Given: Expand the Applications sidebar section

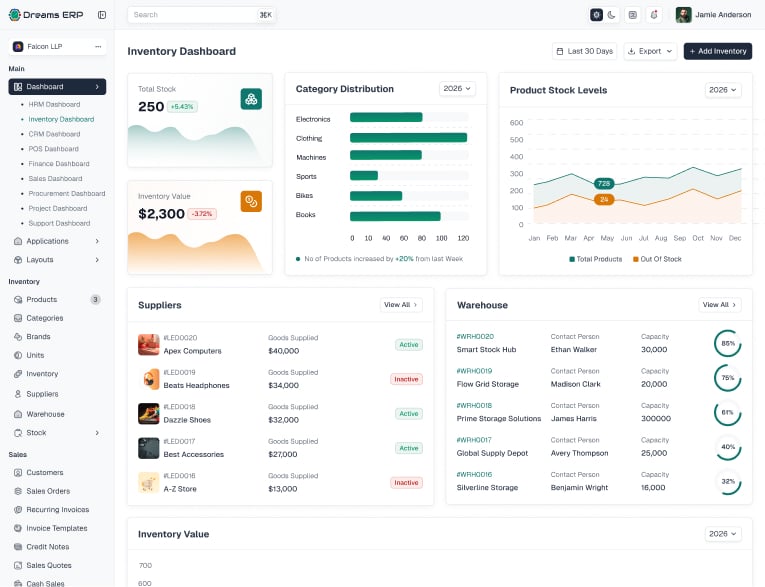Looking at the screenshot, I should coord(57,241).
